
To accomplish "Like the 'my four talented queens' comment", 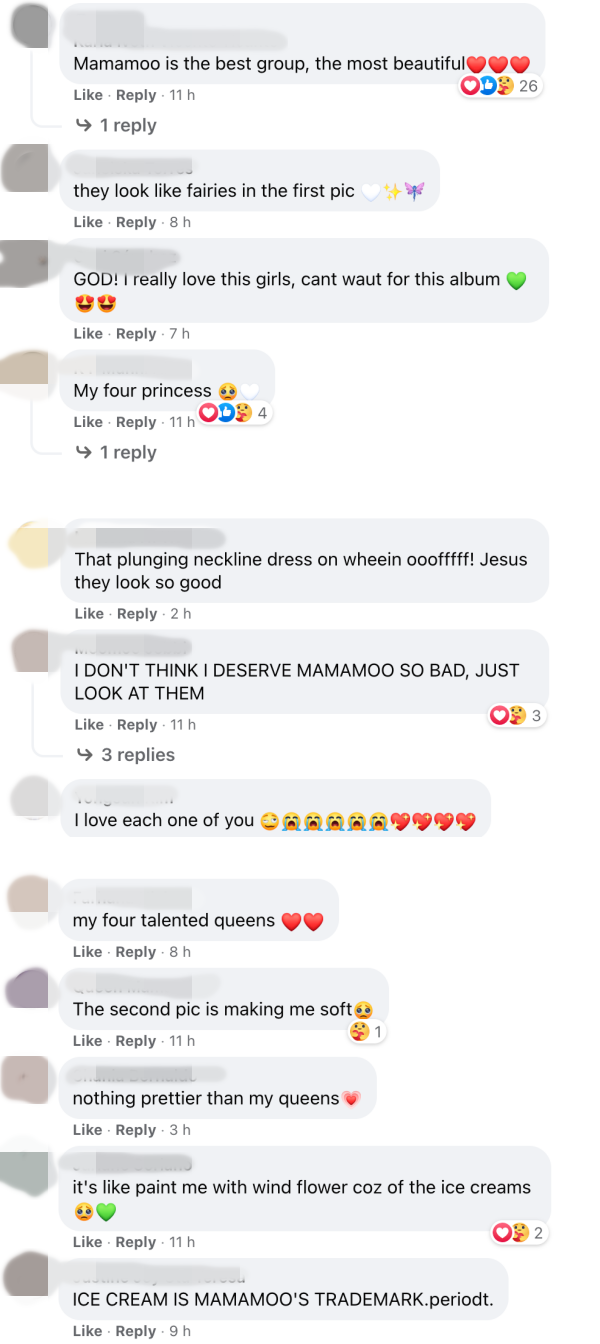I will click(x=88, y=952).
